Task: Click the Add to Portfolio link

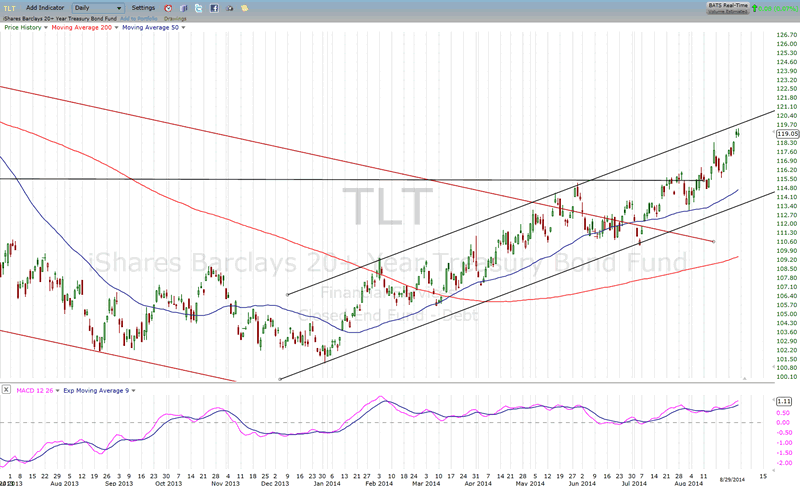Action: coord(140,18)
